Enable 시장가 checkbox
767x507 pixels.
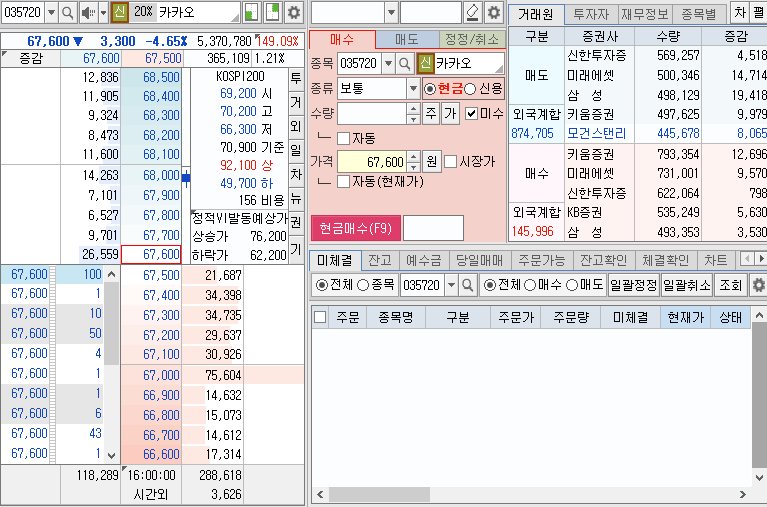click(x=450, y=161)
